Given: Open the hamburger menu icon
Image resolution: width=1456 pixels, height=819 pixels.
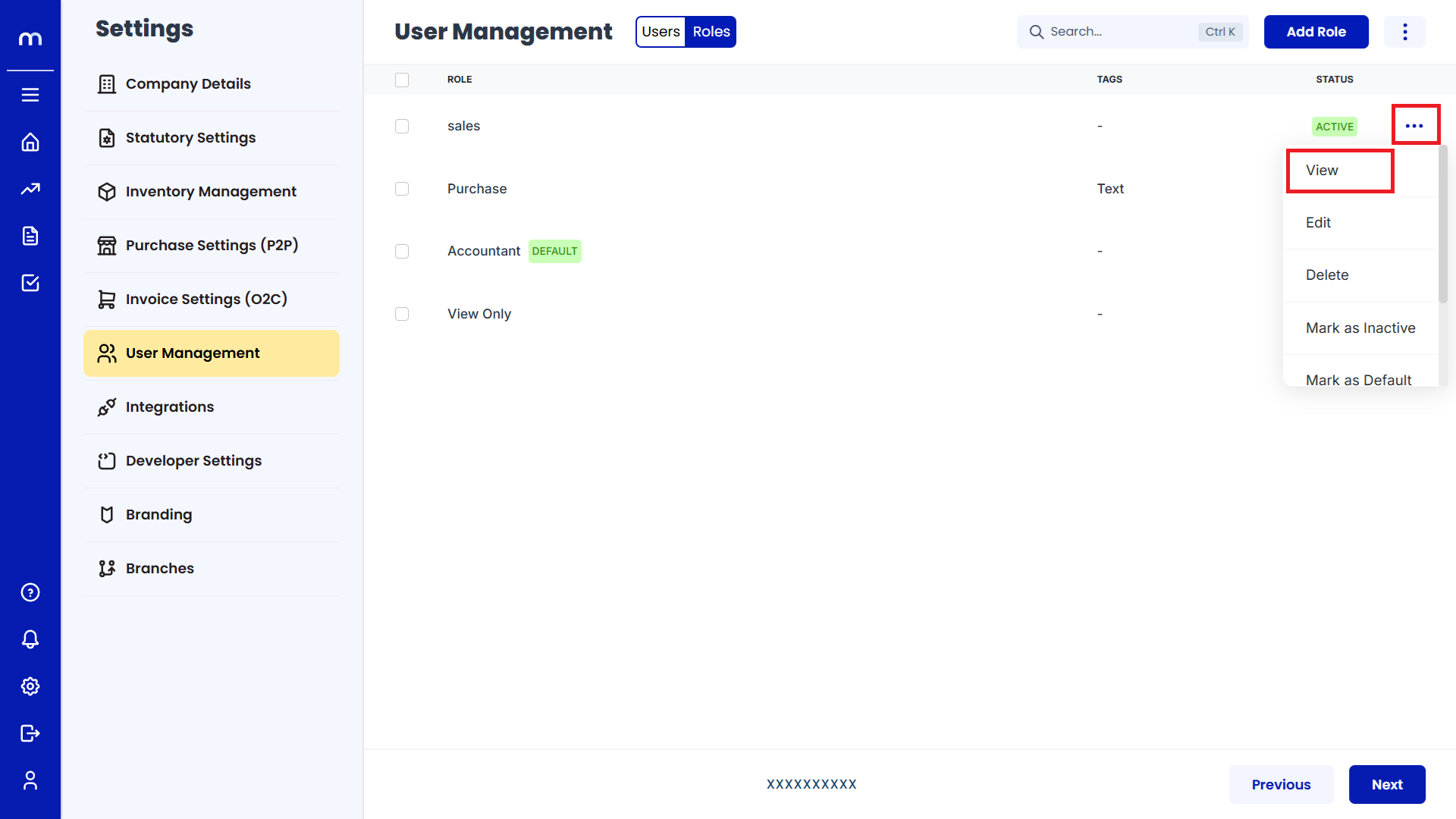Looking at the screenshot, I should tap(30, 95).
